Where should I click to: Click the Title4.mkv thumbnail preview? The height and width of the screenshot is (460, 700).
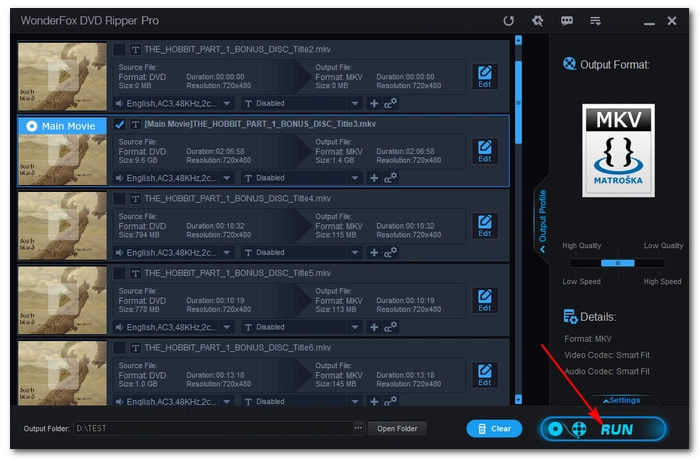(x=62, y=226)
